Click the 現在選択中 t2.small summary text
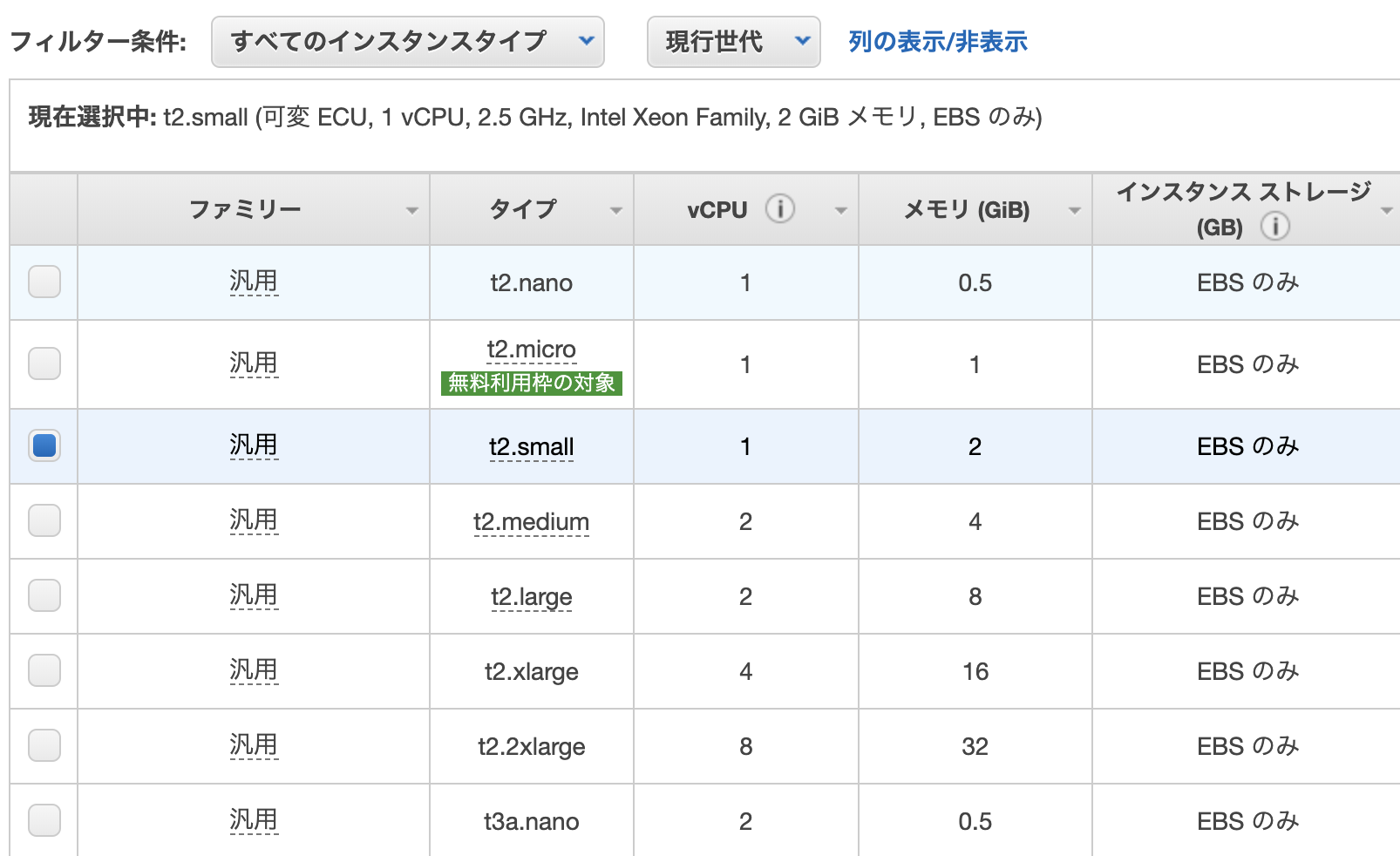The width and height of the screenshot is (1400, 856). 535,118
